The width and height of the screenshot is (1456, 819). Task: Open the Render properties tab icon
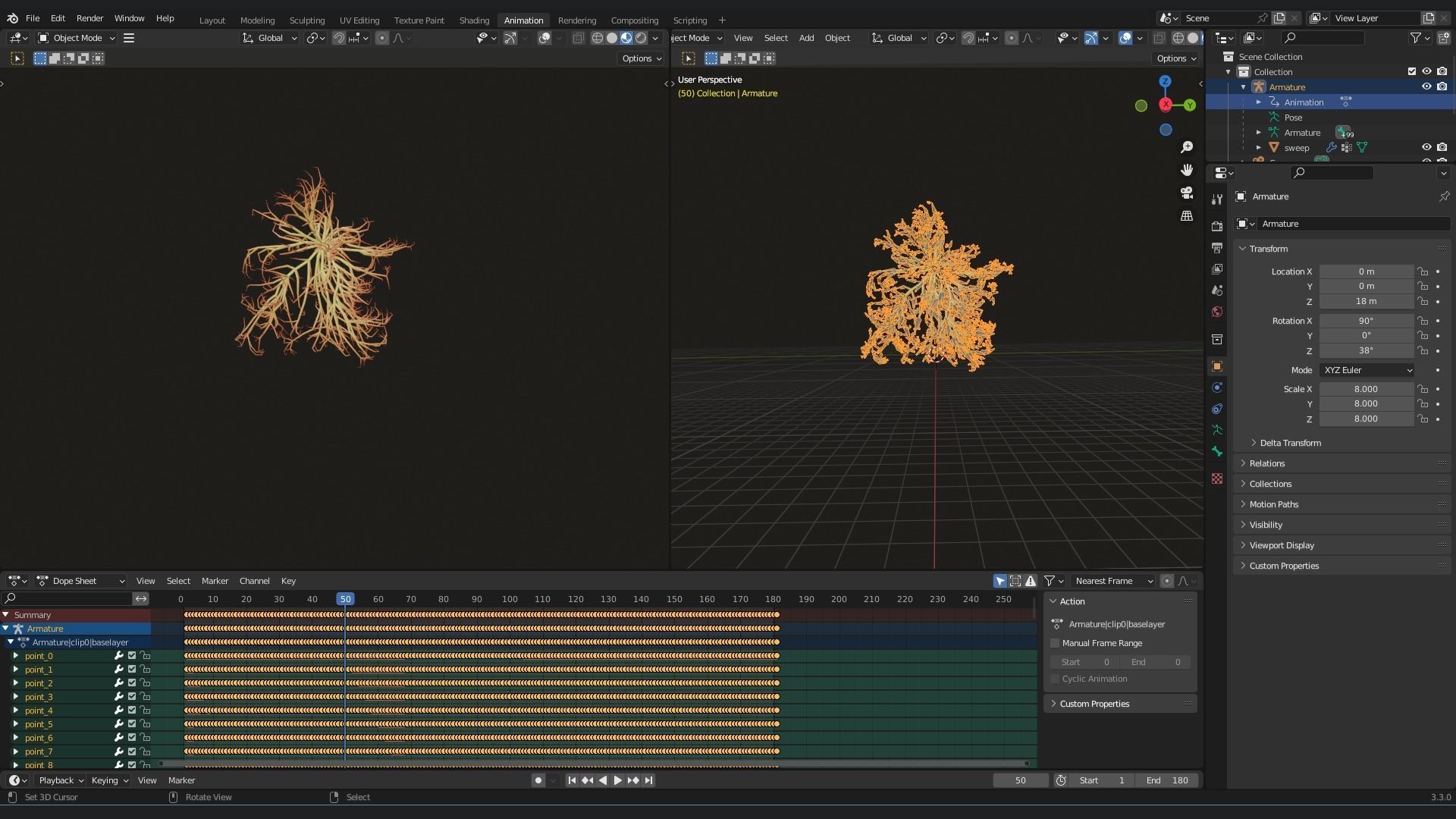[x=1217, y=226]
